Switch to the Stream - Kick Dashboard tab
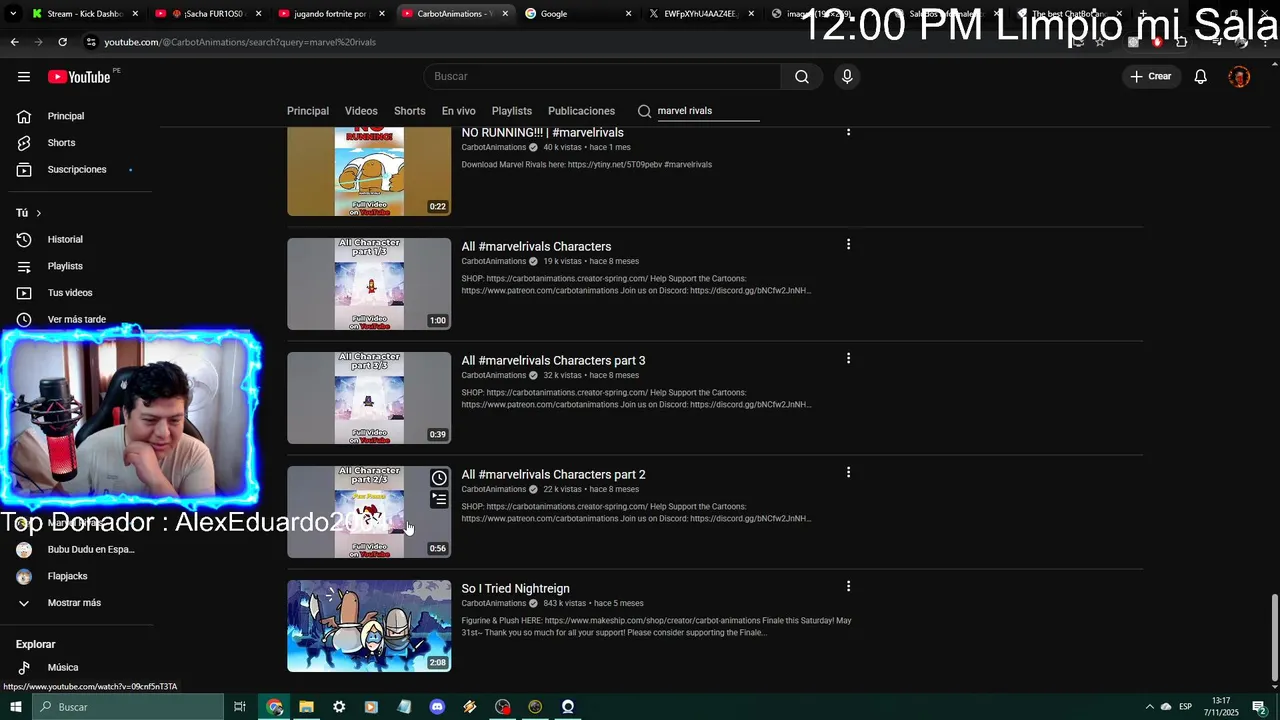 [x=84, y=14]
